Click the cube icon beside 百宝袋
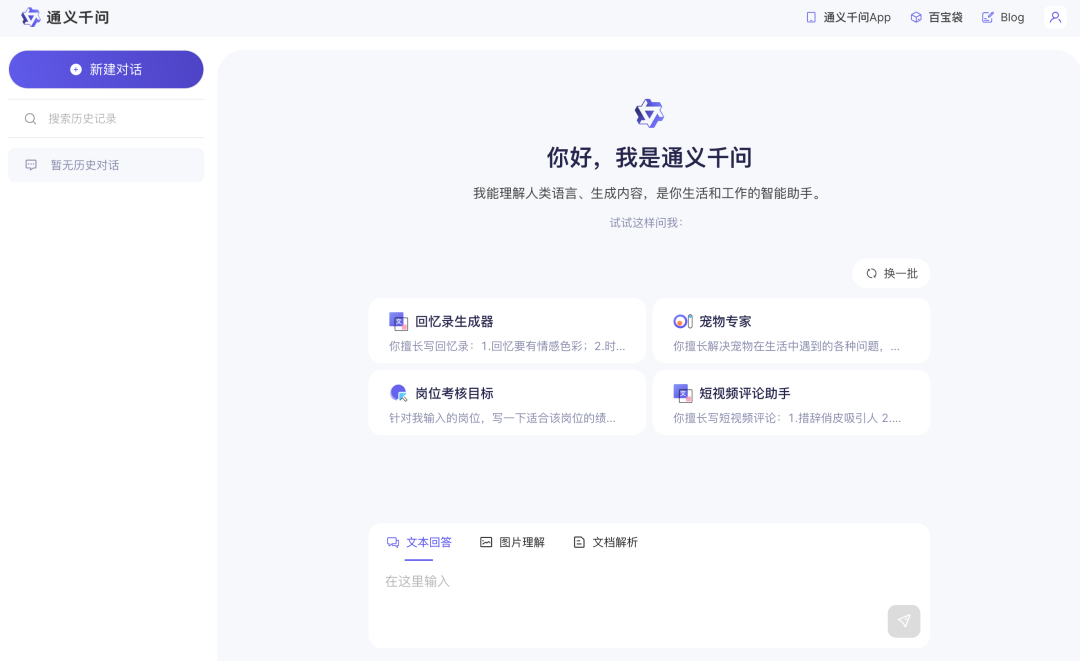Viewport: 1080px width, 661px height. tap(916, 17)
